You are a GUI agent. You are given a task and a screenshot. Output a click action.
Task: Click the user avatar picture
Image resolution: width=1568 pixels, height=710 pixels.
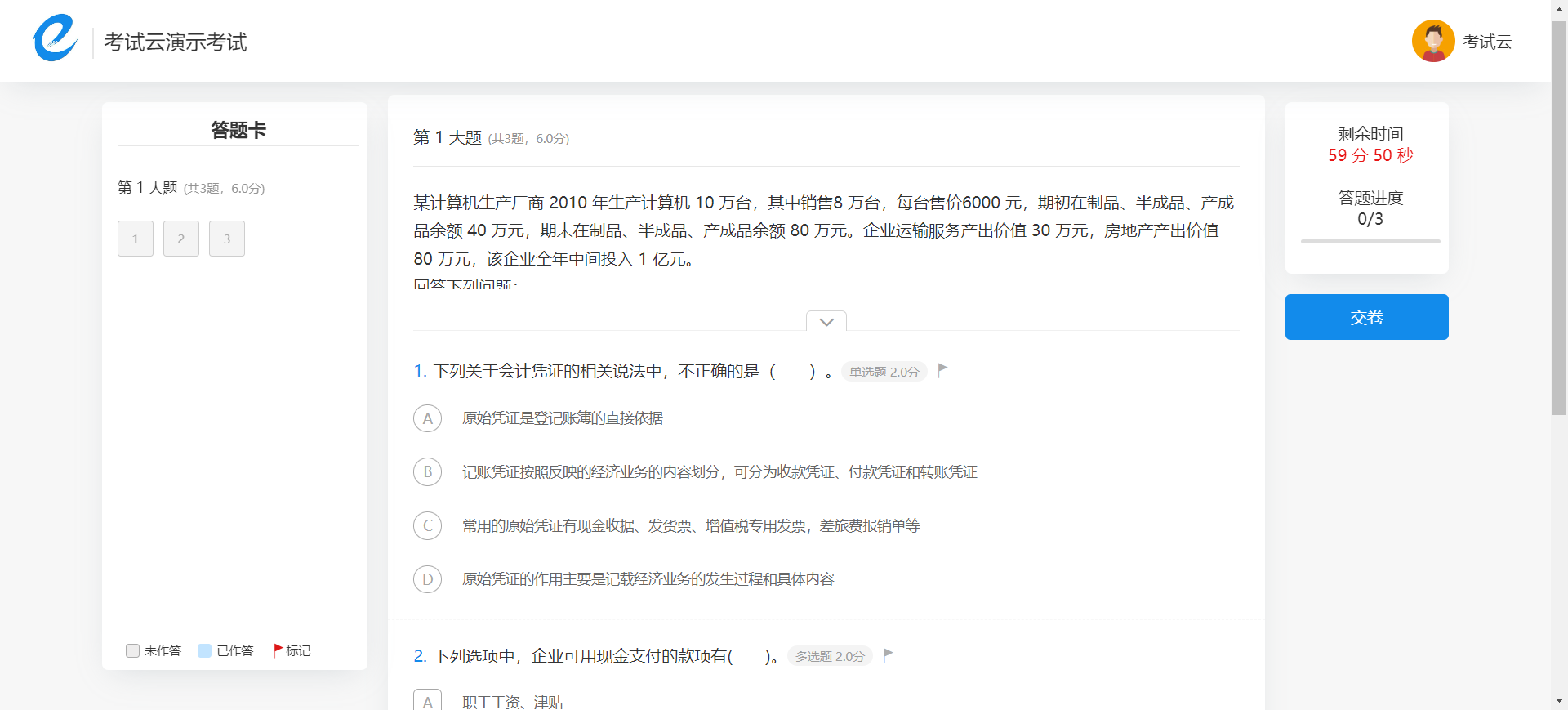click(1433, 41)
